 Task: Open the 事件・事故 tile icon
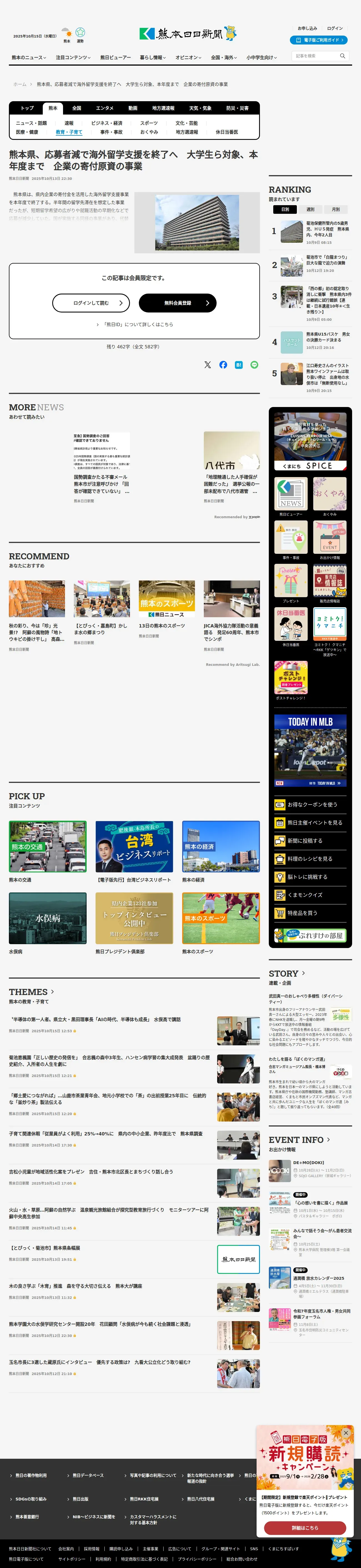tap(290, 537)
